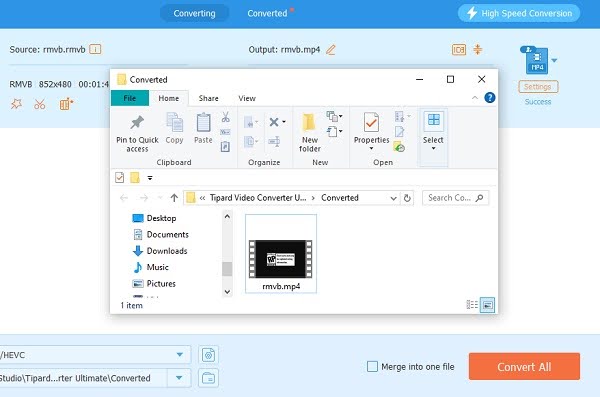Customize Quick Access Toolbar dropdown
This screenshot has height=397, width=600.
pyautogui.click(x=150, y=178)
